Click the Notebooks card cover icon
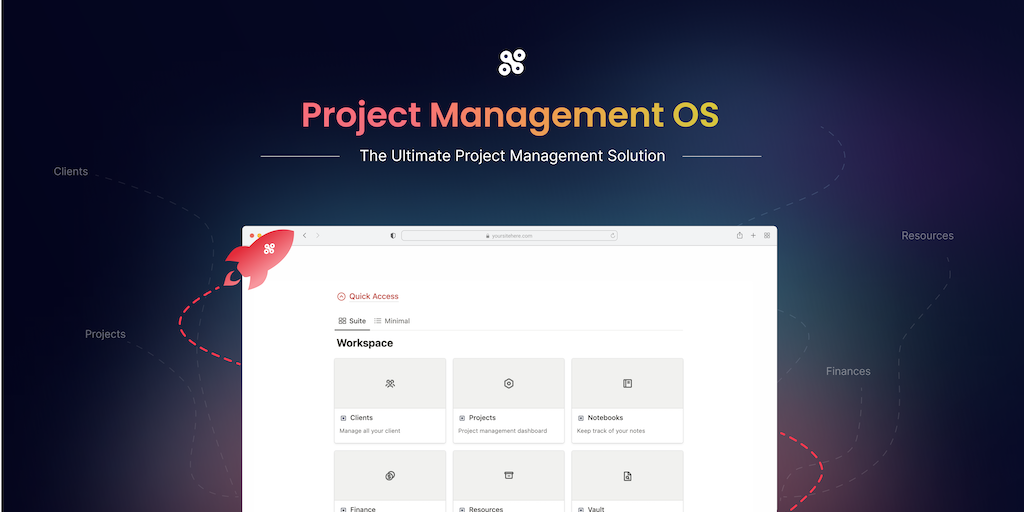Image resolution: width=1024 pixels, height=512 pixels. coord(628,383)
